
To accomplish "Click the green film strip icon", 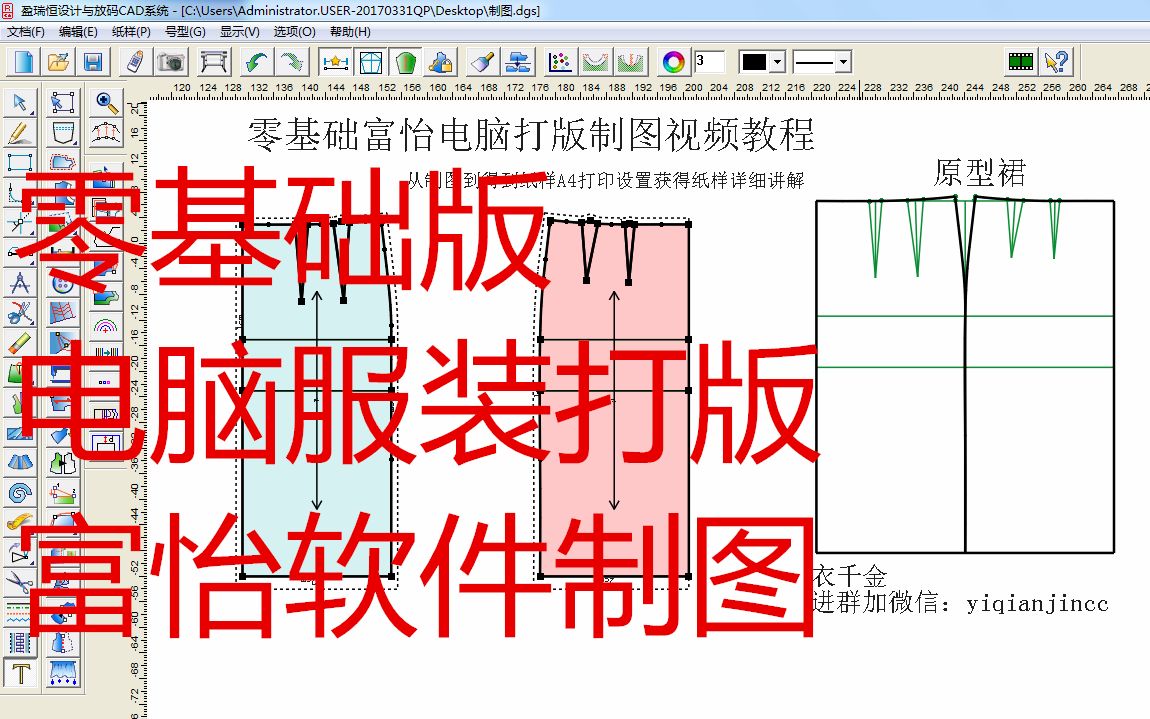I will tap(1020, 62).
